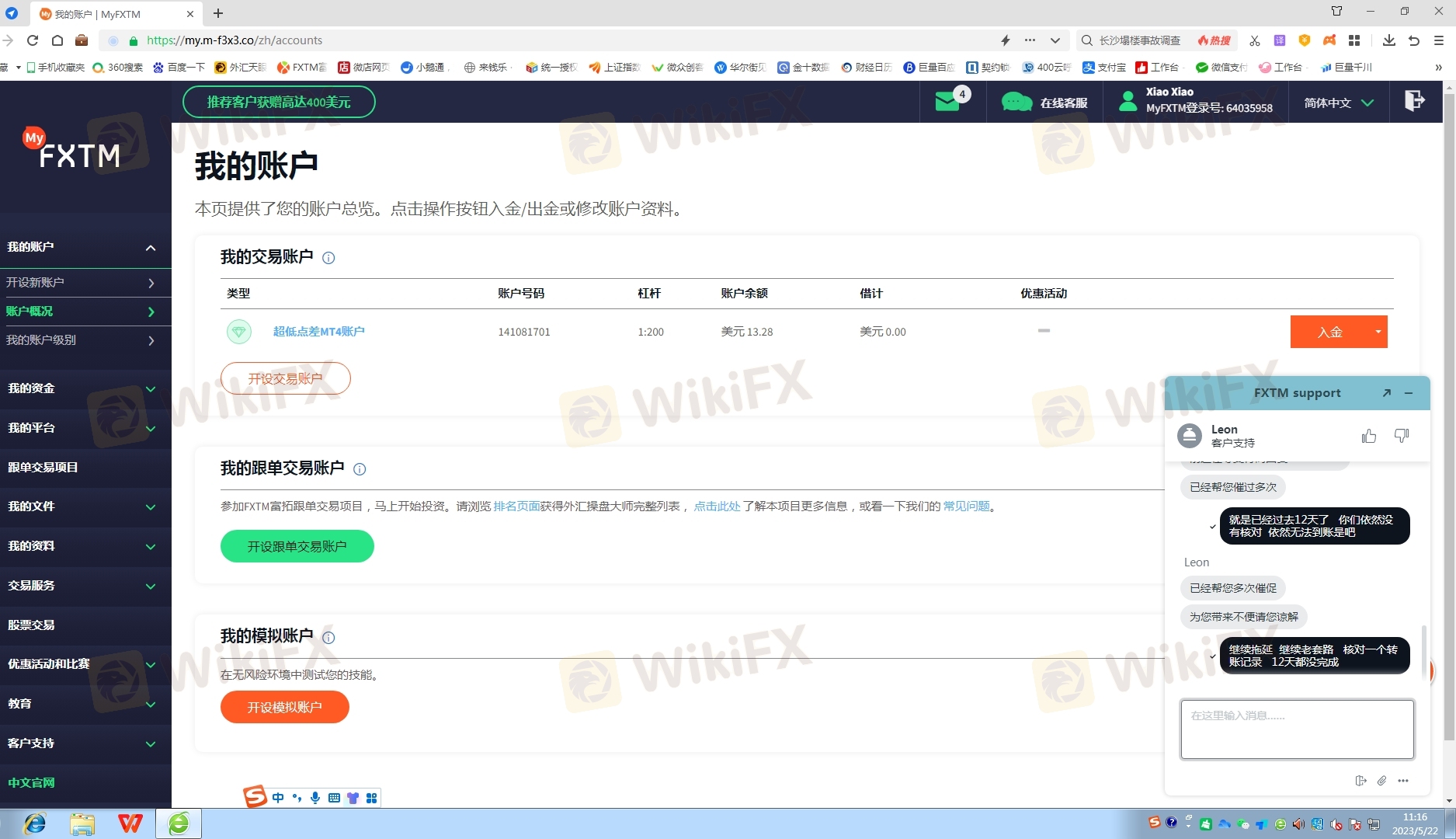This screenshot has height=839, width=1456.
Task: Expand the 教育 sidebar section
Action: point(151,705)
